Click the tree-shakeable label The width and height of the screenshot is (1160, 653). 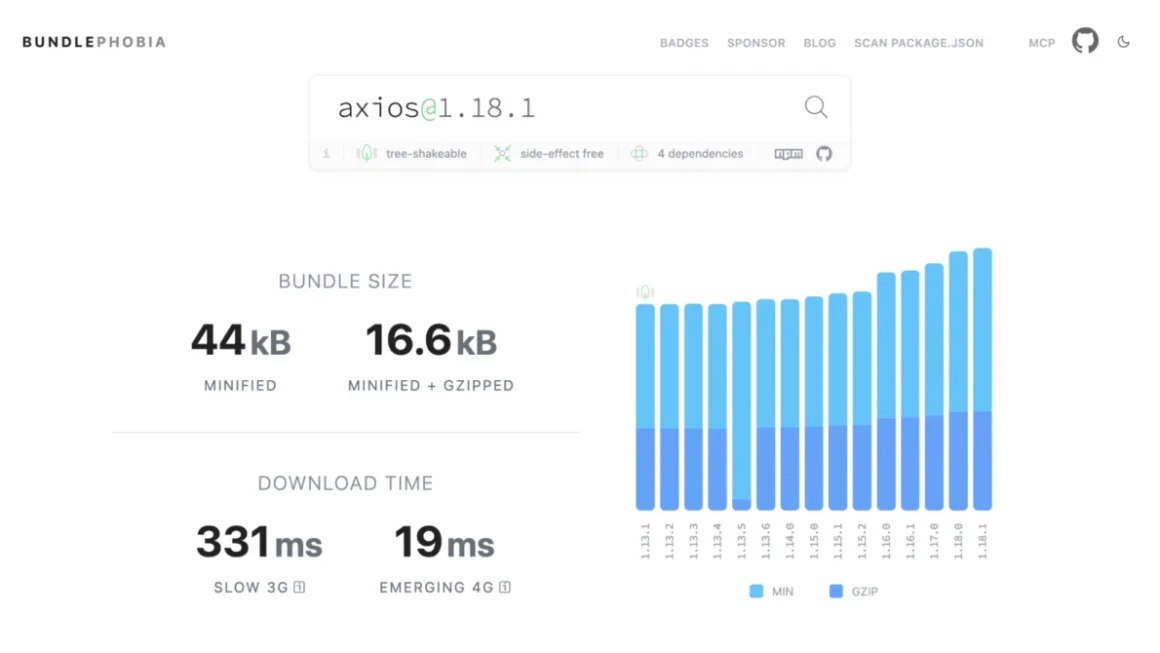[x=426, y=154]
